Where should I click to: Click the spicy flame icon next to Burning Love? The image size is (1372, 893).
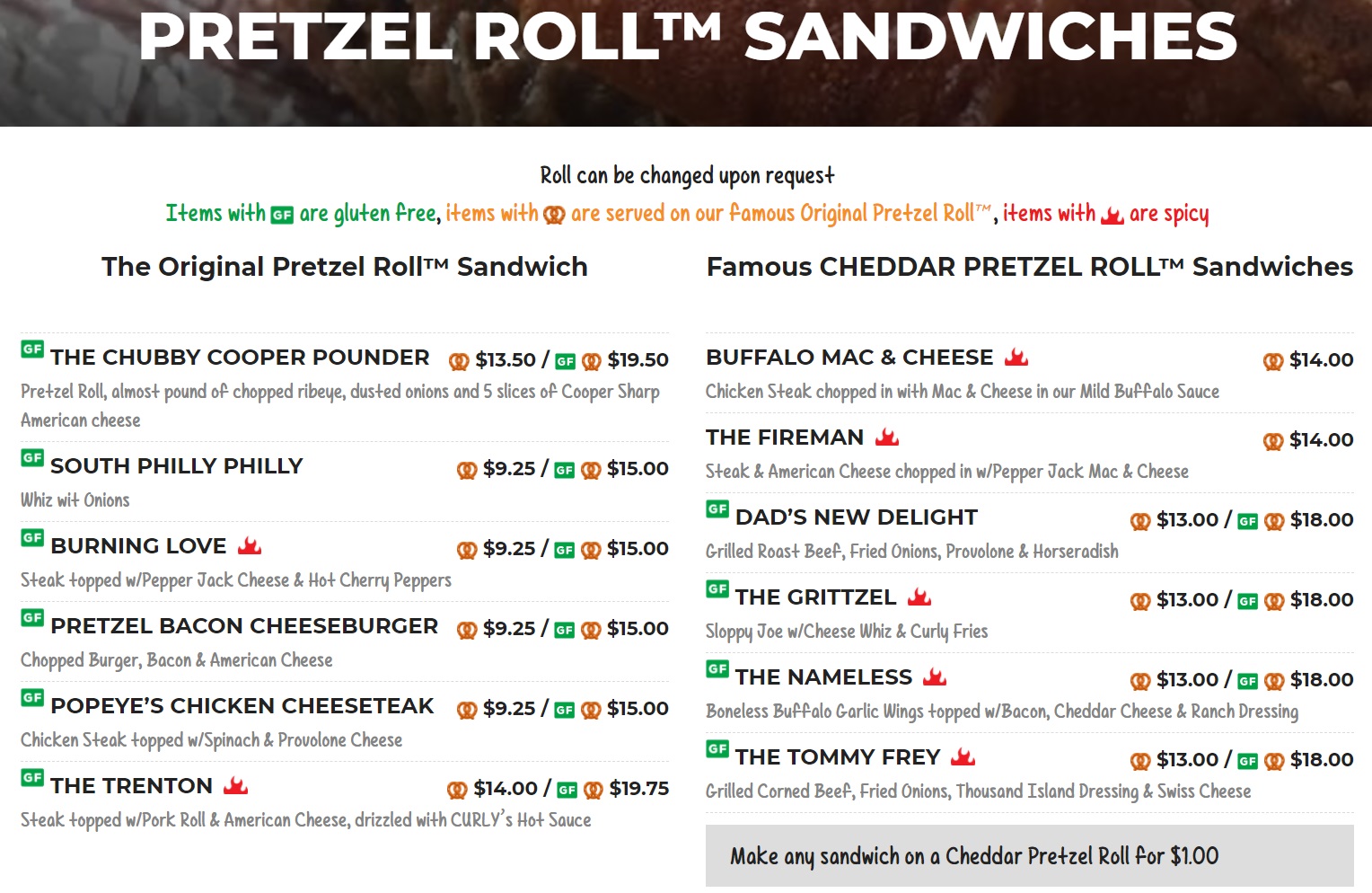pyautogui.click(x=250, y=545)
